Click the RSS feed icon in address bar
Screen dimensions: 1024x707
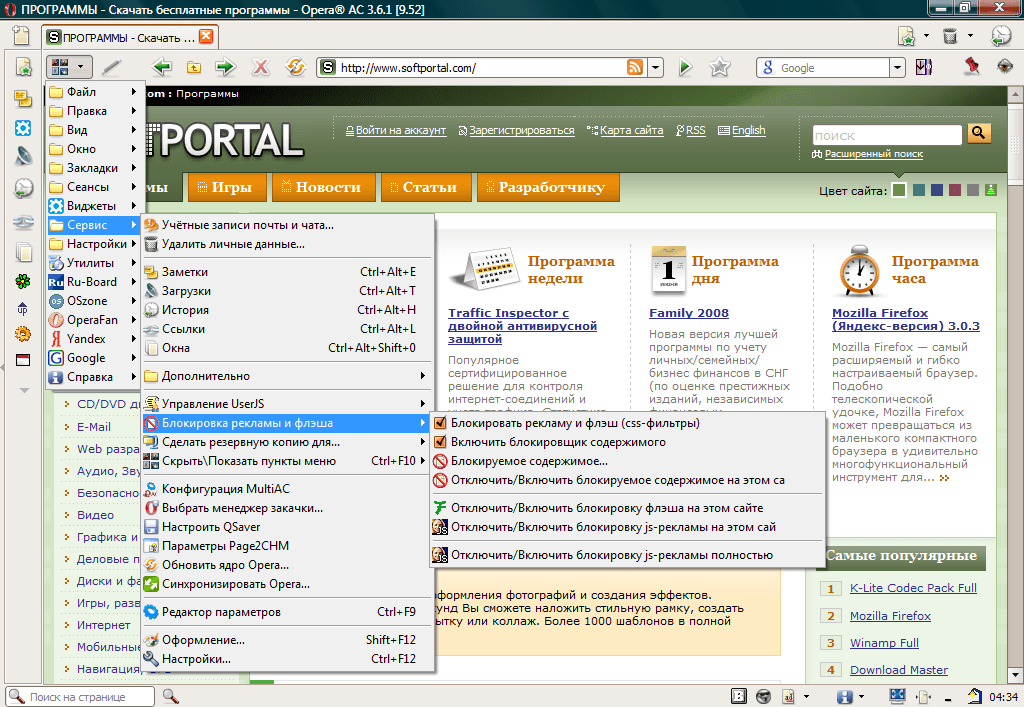[635, 67]
